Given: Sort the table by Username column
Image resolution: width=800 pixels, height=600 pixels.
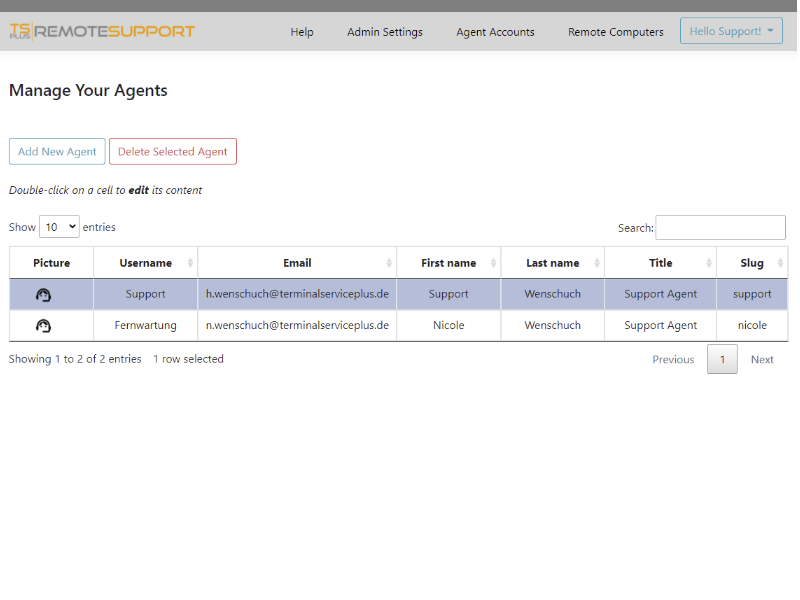Looking at the screenshot, I should tap(145, 263).
